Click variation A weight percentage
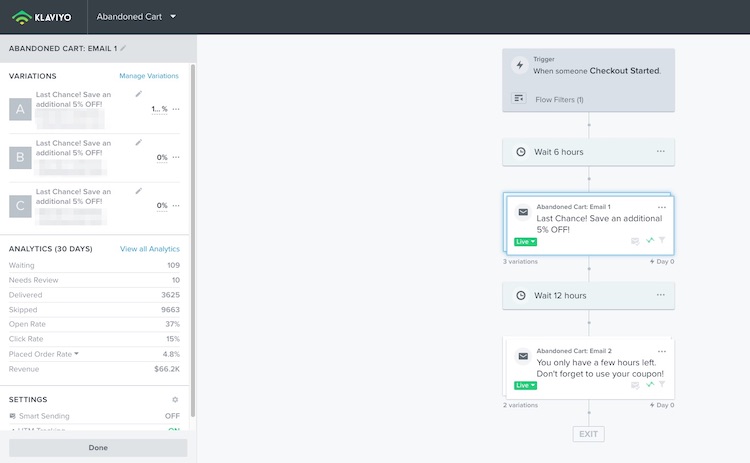 (159, 109)
